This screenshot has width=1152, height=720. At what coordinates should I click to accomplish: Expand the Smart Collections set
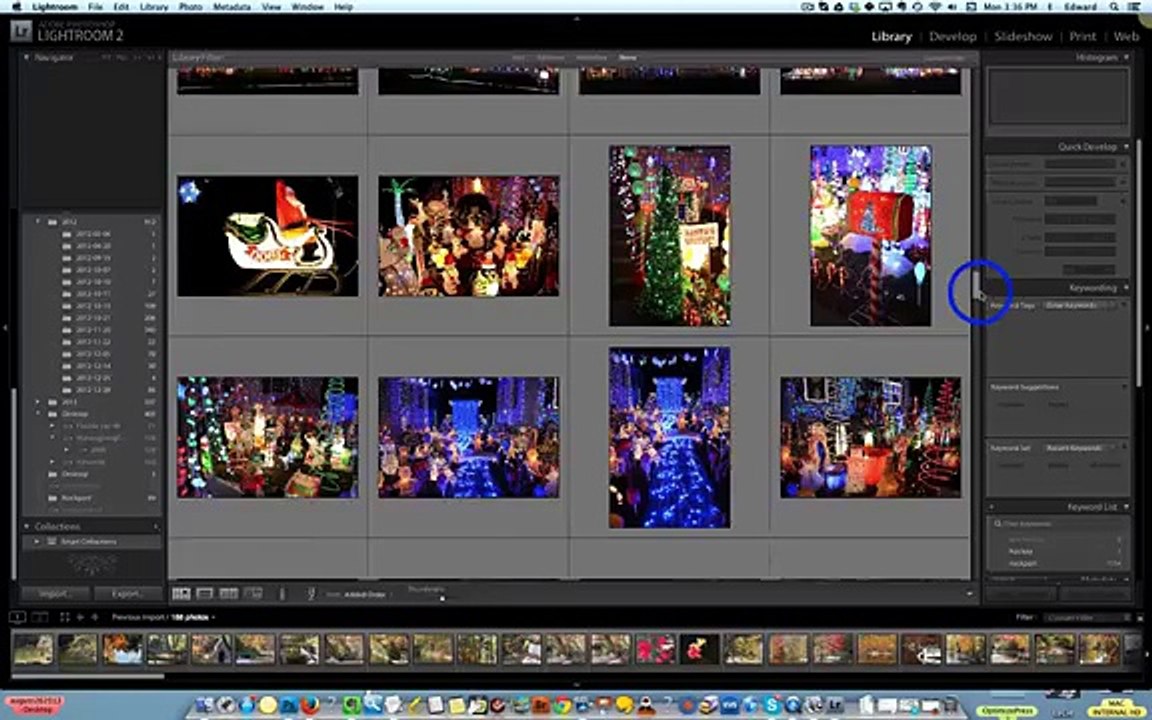pyautogui.click(x=37, y=541)
